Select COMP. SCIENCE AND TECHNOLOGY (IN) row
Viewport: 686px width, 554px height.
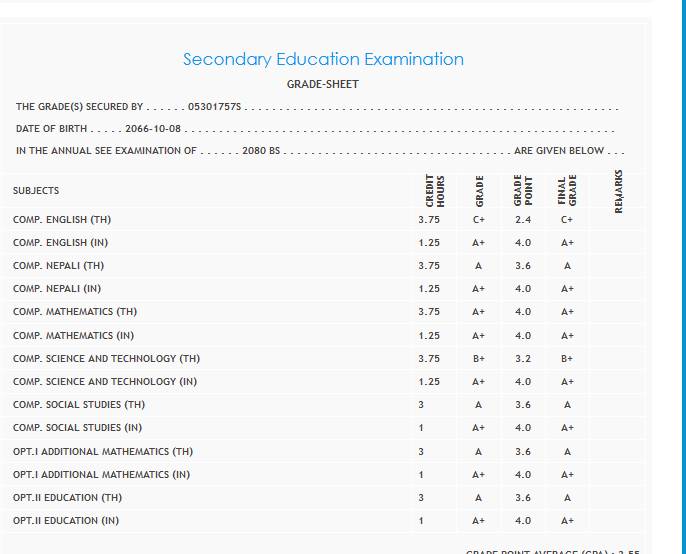[105, 381]
